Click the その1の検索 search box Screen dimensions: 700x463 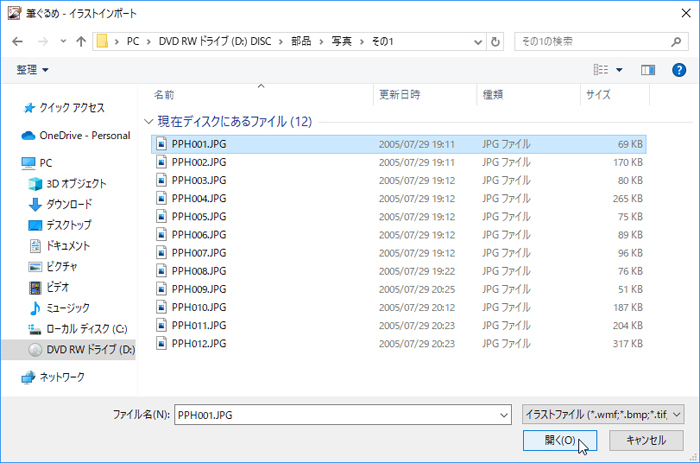(x=600, y=42)
